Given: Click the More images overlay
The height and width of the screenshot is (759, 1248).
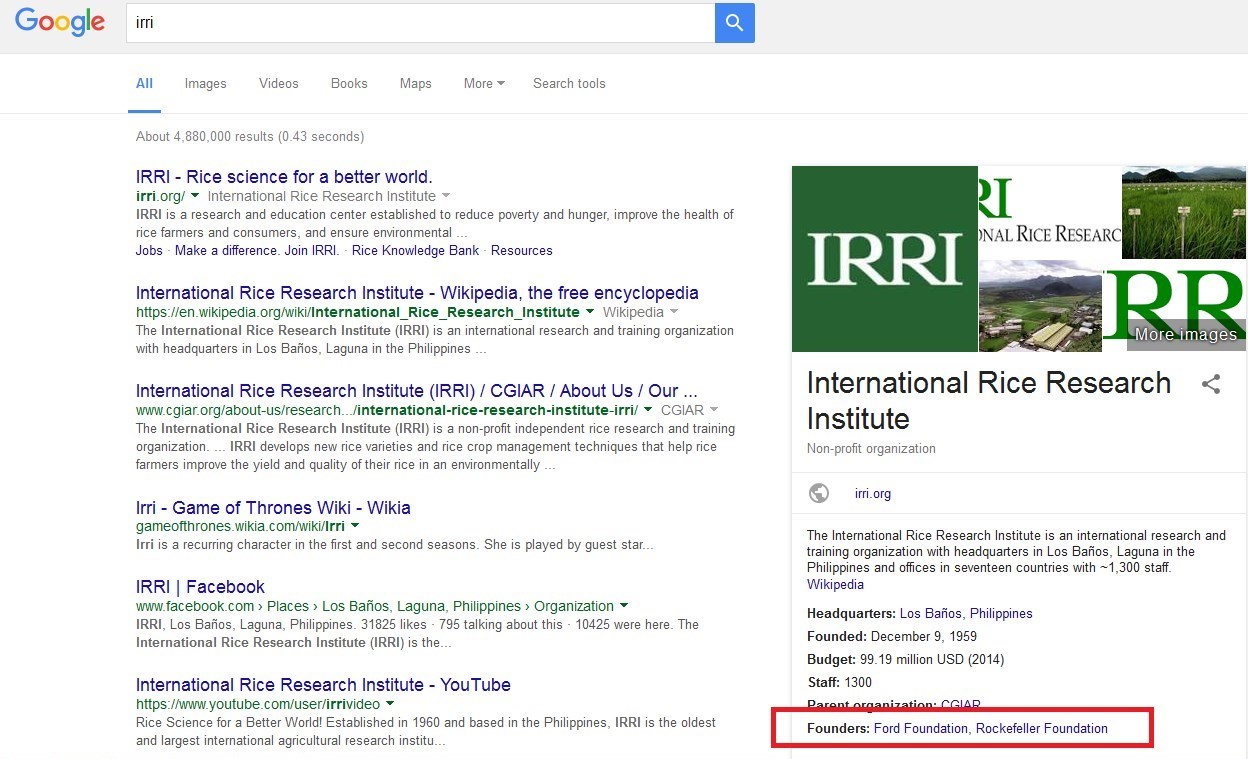Looking at the screenshot, I should (1185, 334).
